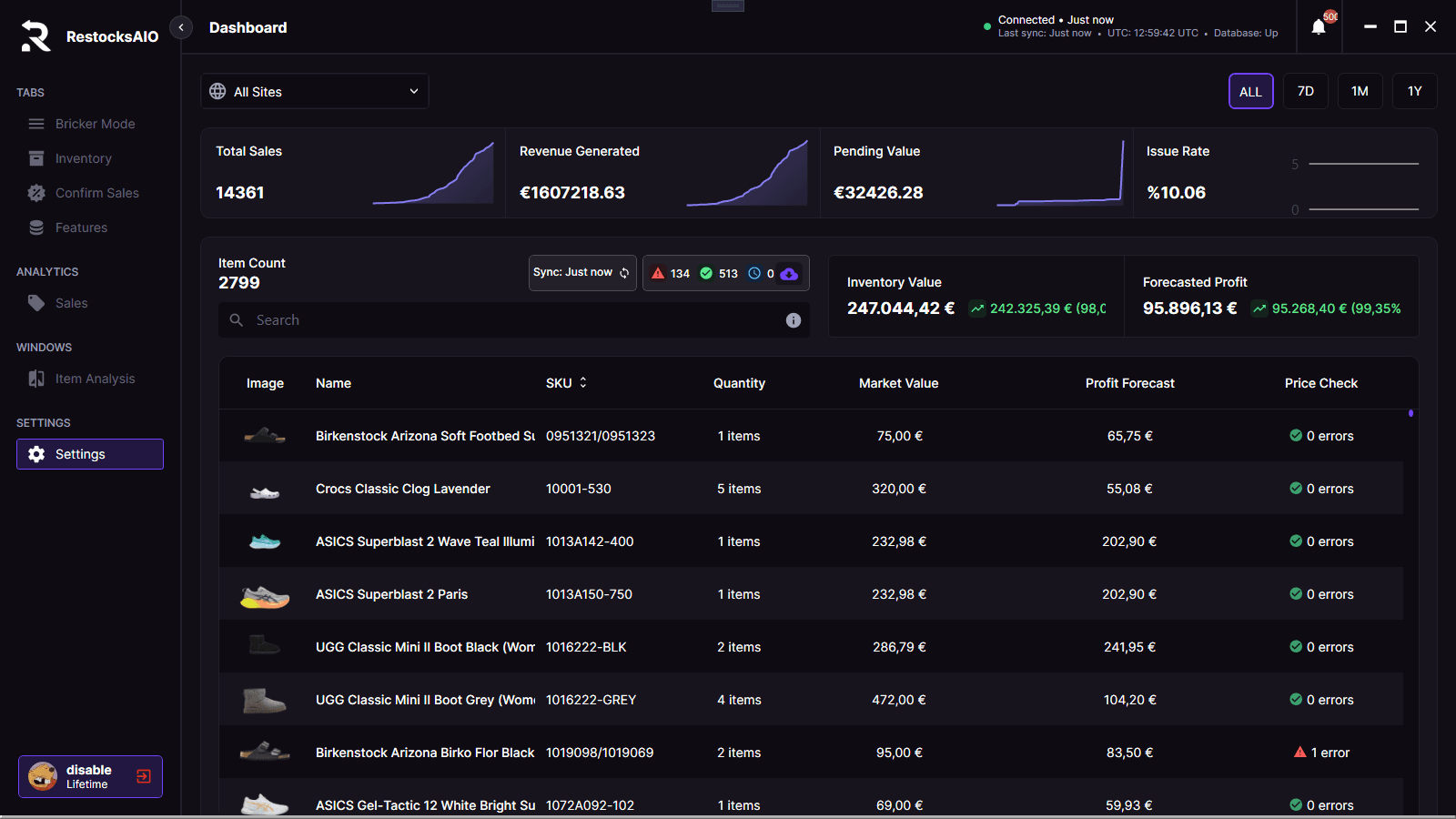Select the 1M time range
Image resolution: width=1456 pixels, height=819 pixels.
(x=1360, y=91)
